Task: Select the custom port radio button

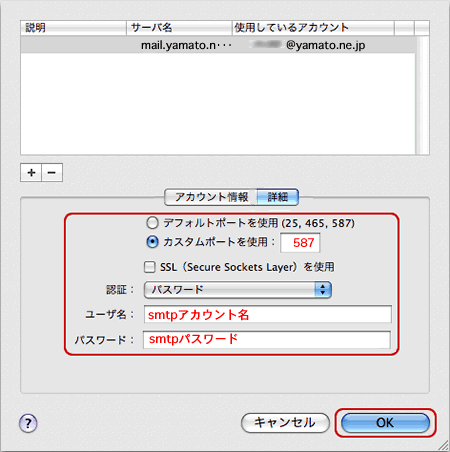Action: (x=152, y=242)
